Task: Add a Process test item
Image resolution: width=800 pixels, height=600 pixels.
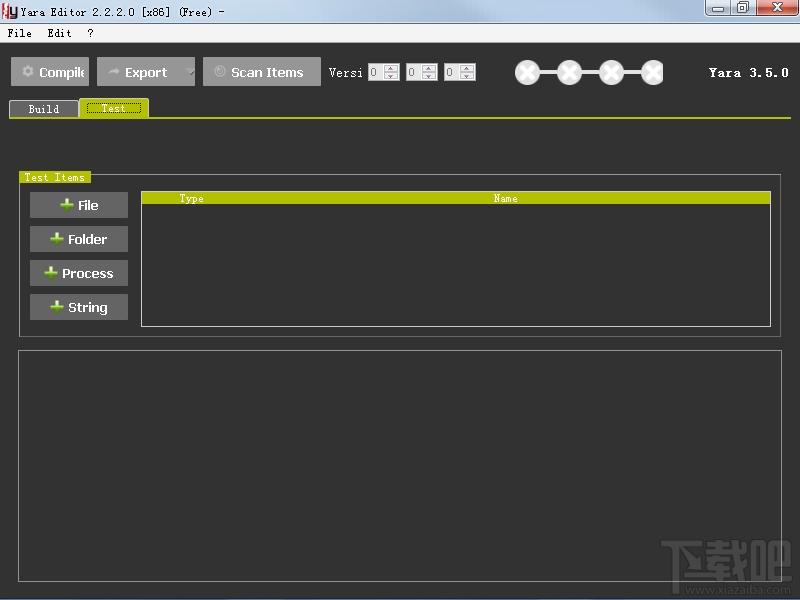Action: click(x=79, y=273)
